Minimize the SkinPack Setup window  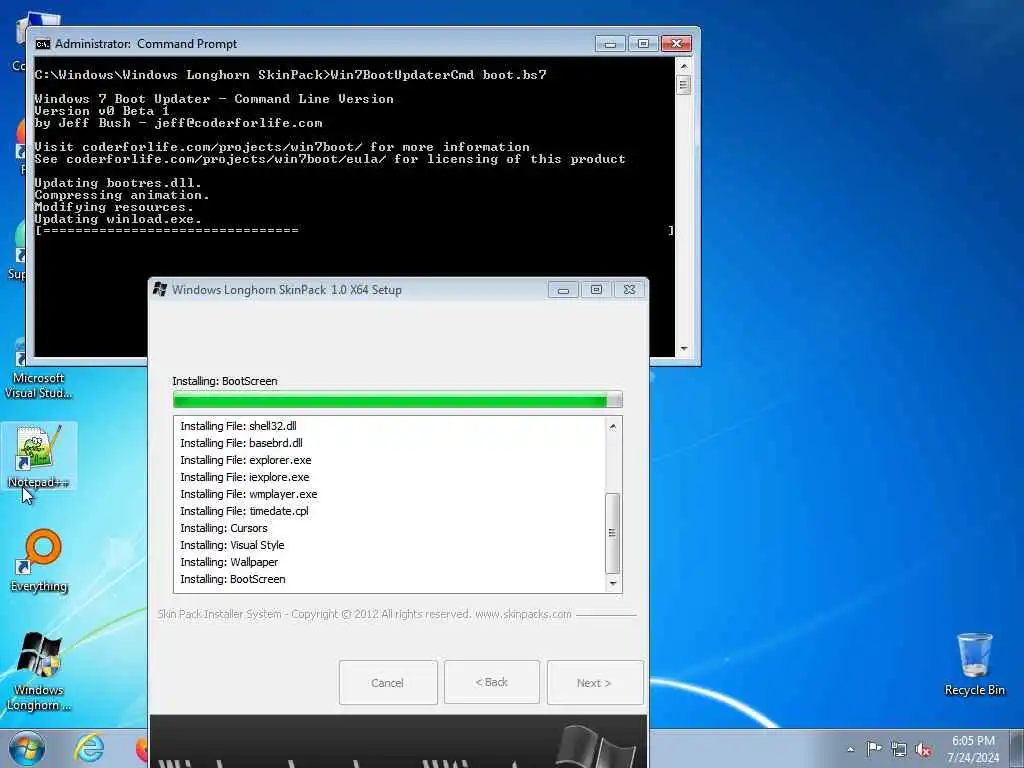tap(563, 289)
